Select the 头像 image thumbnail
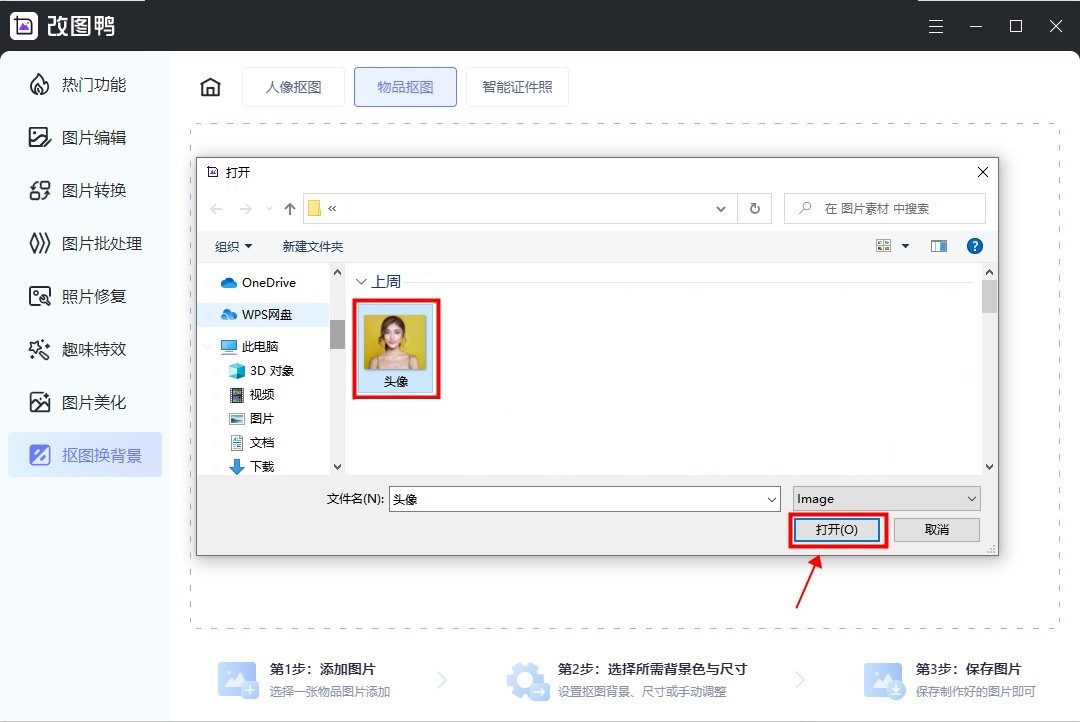Screen dimensions: 1080x722 tap(396, 342)
